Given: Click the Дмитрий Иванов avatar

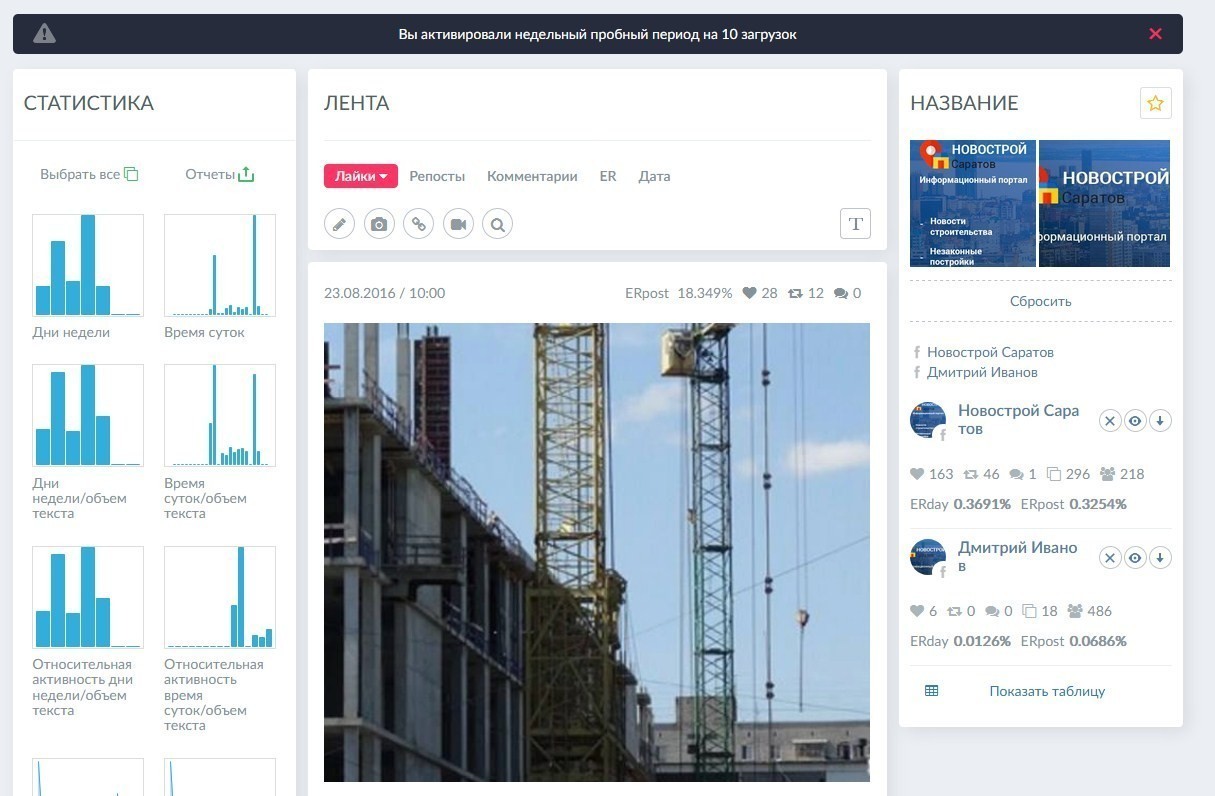Looking at the screenshot, I should [928, 558].
